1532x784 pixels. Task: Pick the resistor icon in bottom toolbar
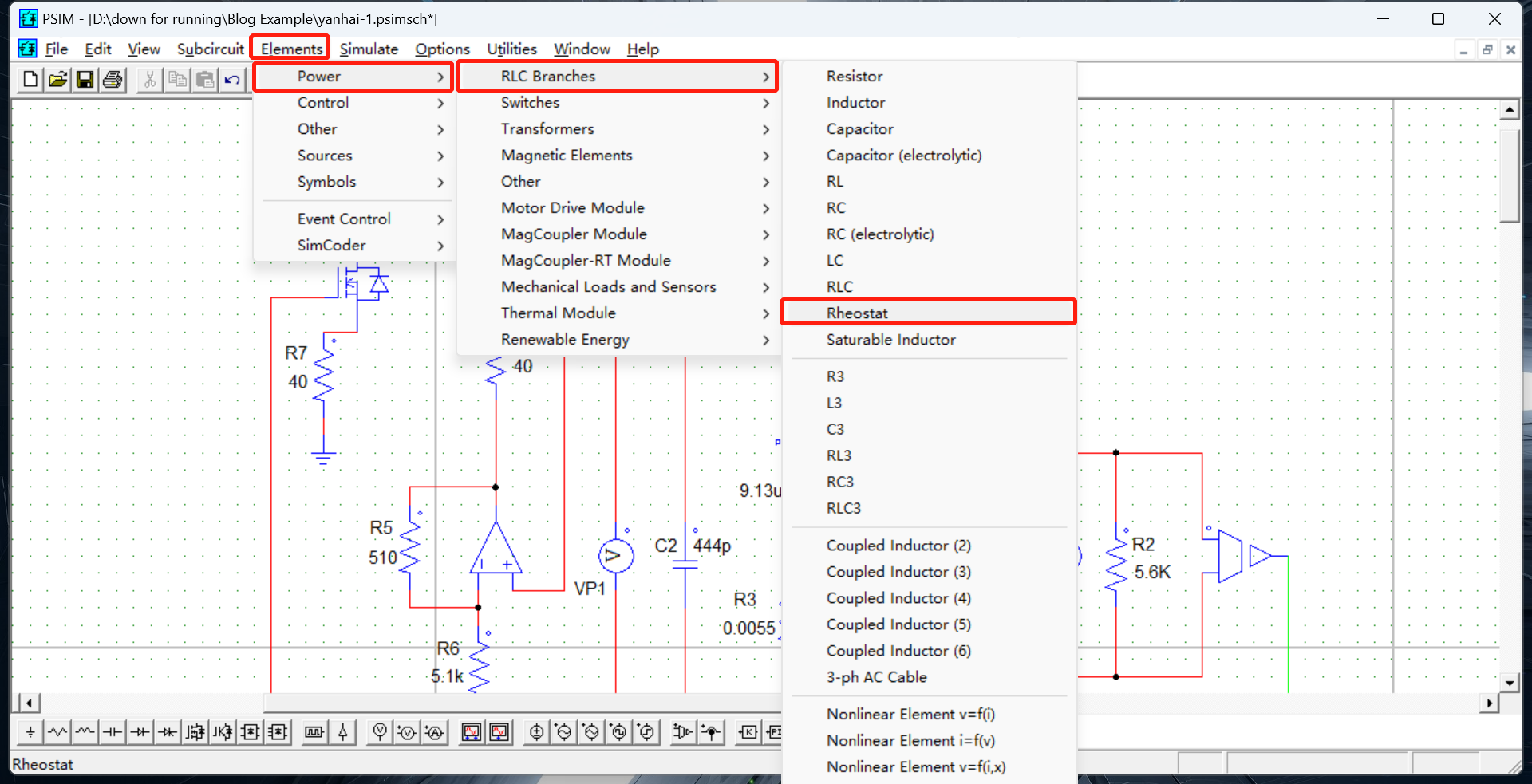click(57, 732)
